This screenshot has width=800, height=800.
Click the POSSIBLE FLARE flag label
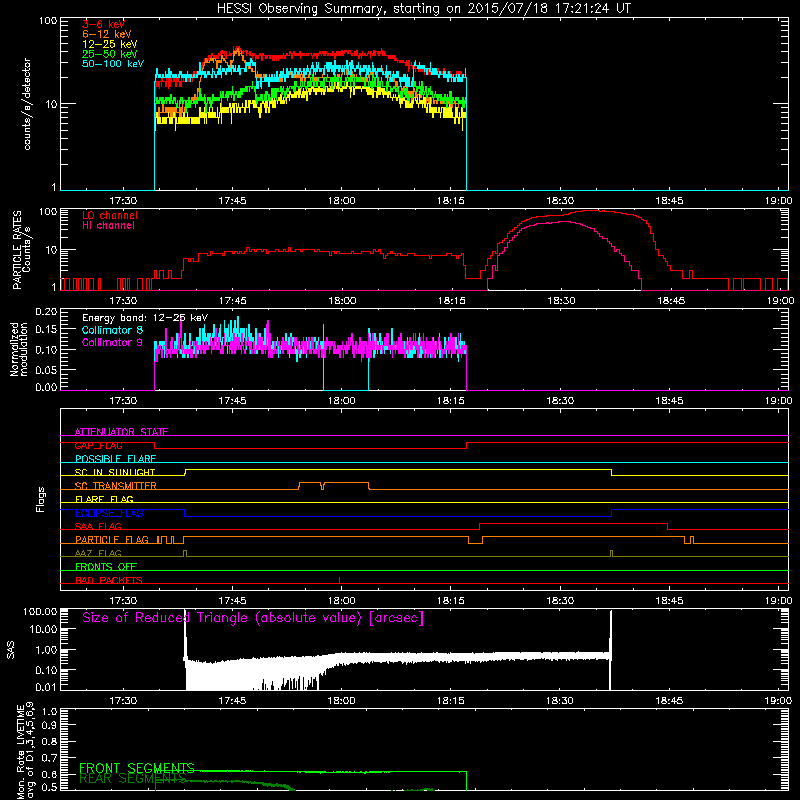pyautogui.click(x=115, y=459)
